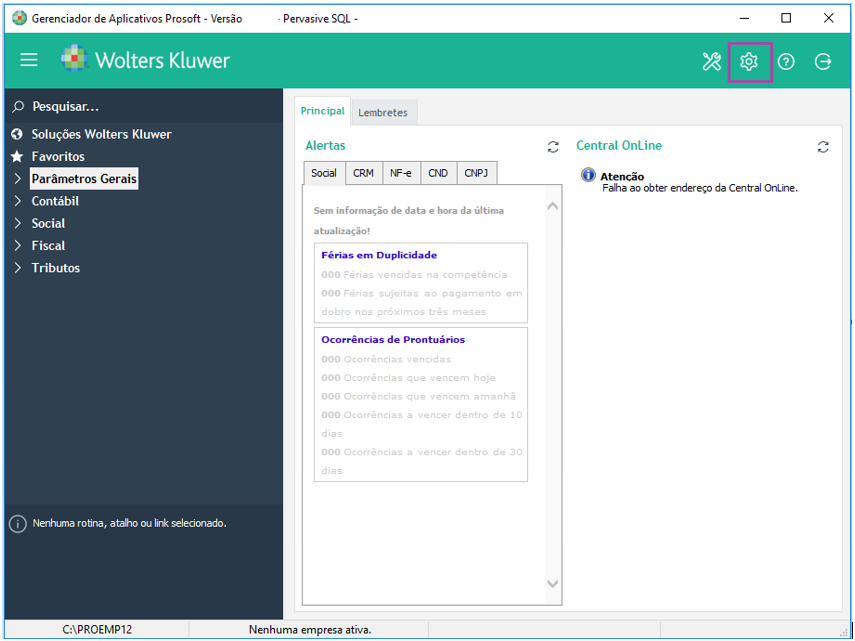Select the Social item in the sidebar tree

pyautogui.click(x=48, y=223)
